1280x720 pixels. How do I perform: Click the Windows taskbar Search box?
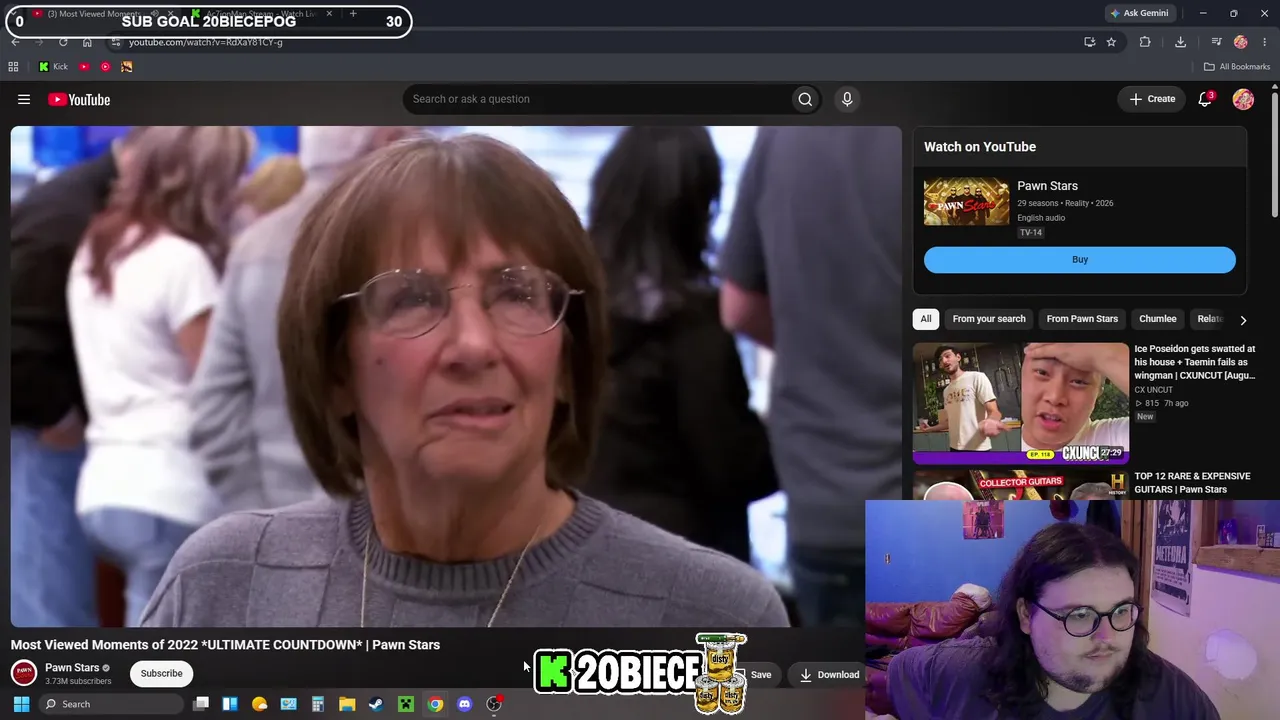coord(110,704)
